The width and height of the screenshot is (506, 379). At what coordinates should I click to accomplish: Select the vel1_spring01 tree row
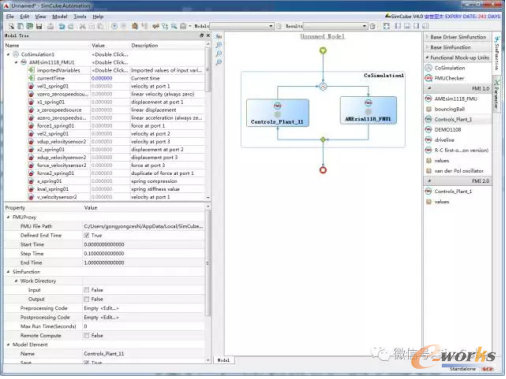point(104,86)
